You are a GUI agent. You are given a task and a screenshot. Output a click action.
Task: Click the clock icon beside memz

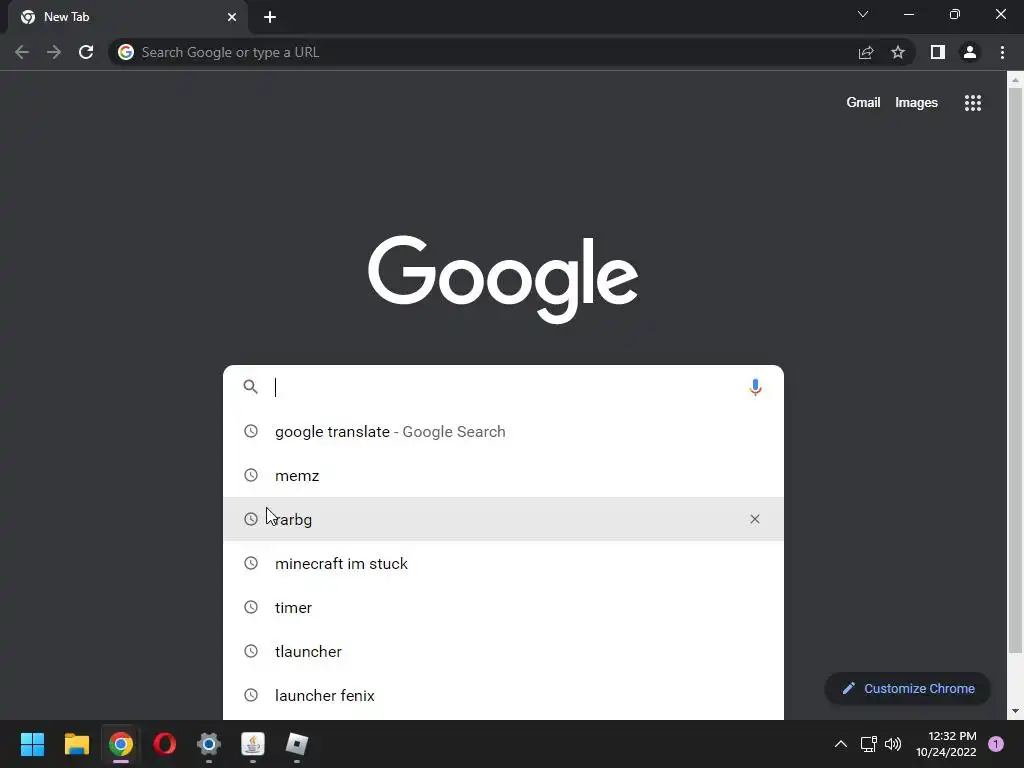(x=251, y=475)
